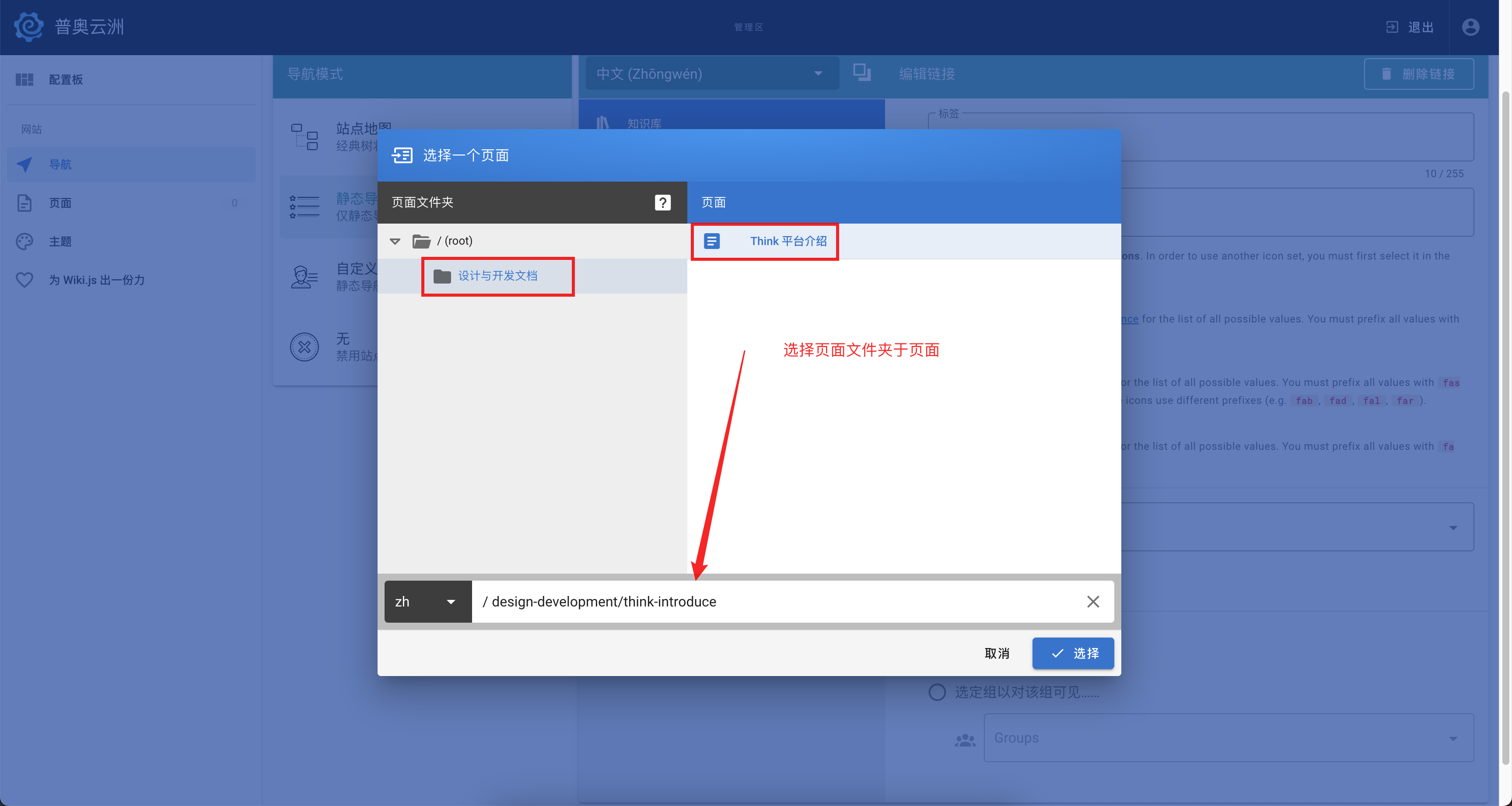The height and width of the screenshot is (806, 1512).
Task: Click the folder icon beside 设计与开发文档
Action: [x=441, y=276]
